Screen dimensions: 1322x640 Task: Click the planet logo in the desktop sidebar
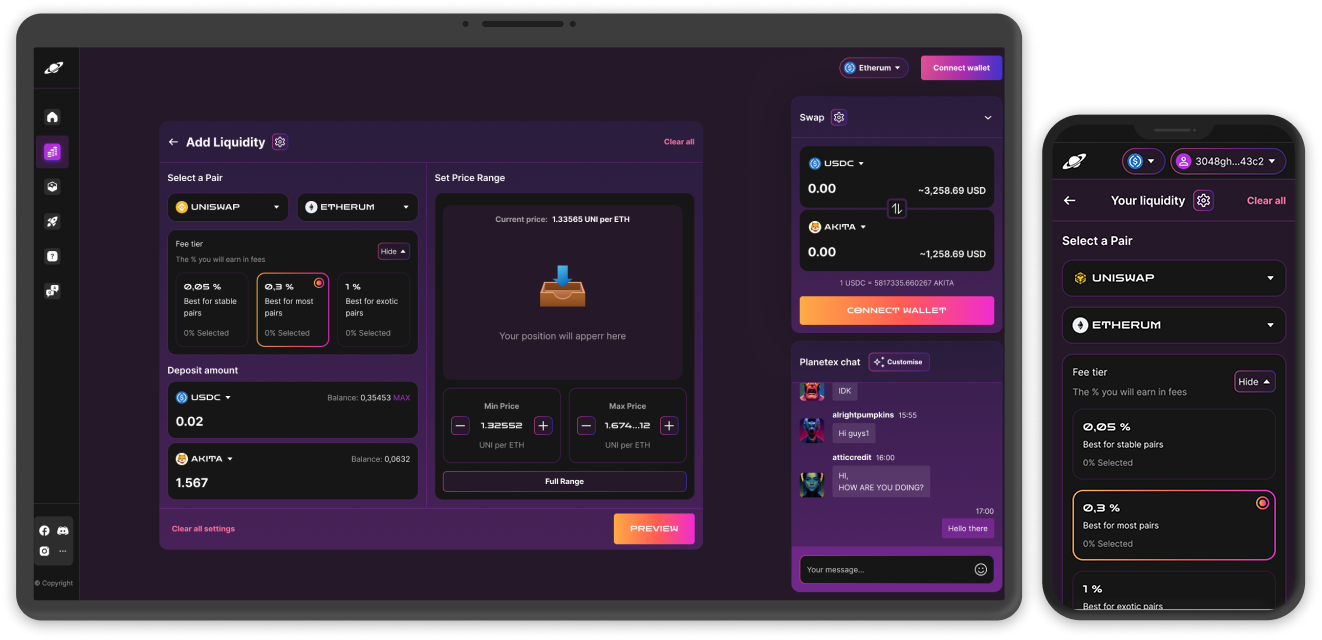point(53,68)
